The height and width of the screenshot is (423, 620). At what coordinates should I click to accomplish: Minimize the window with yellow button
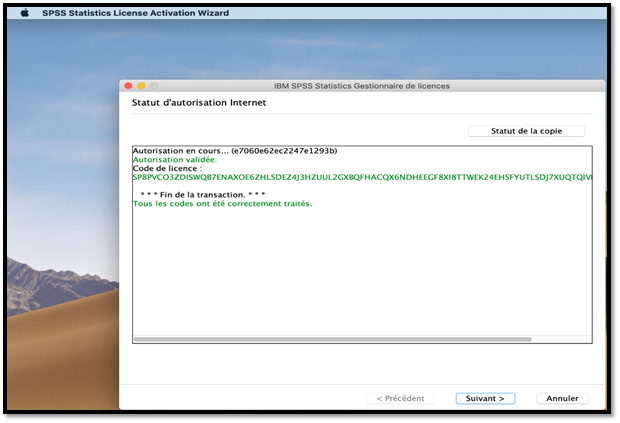click(141, 86)
